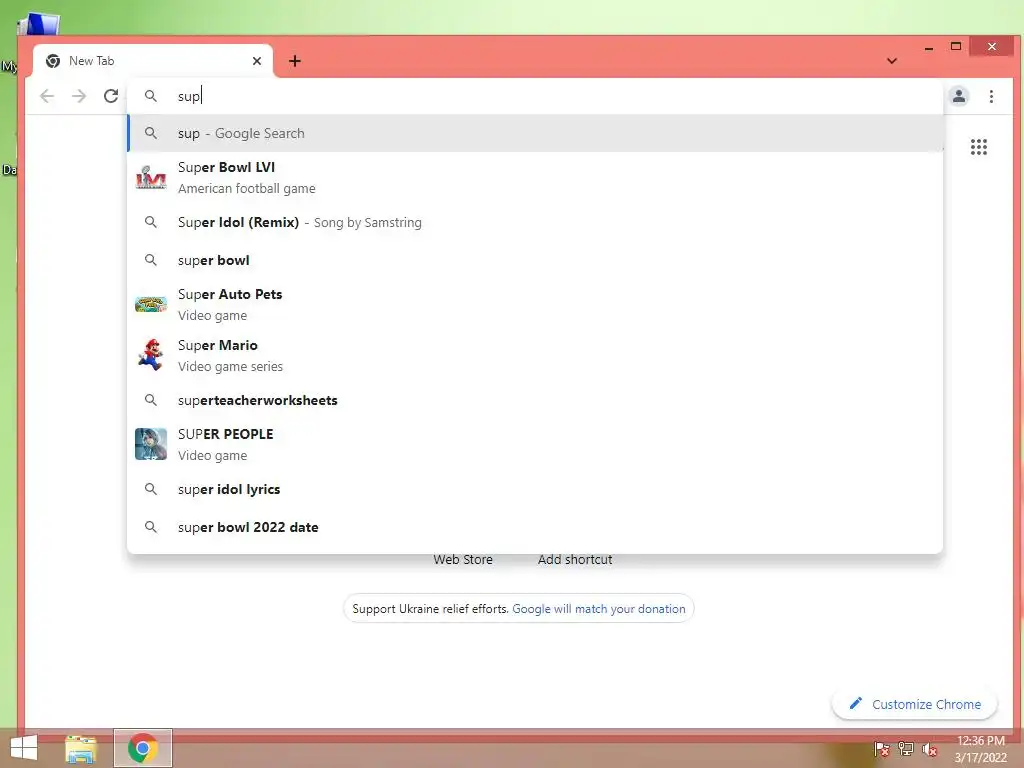This screenshot has height=768, width=1024.
Task: Click magnifier icon beside 'super idol lyrics'
Action: click(x=151, y=489)
